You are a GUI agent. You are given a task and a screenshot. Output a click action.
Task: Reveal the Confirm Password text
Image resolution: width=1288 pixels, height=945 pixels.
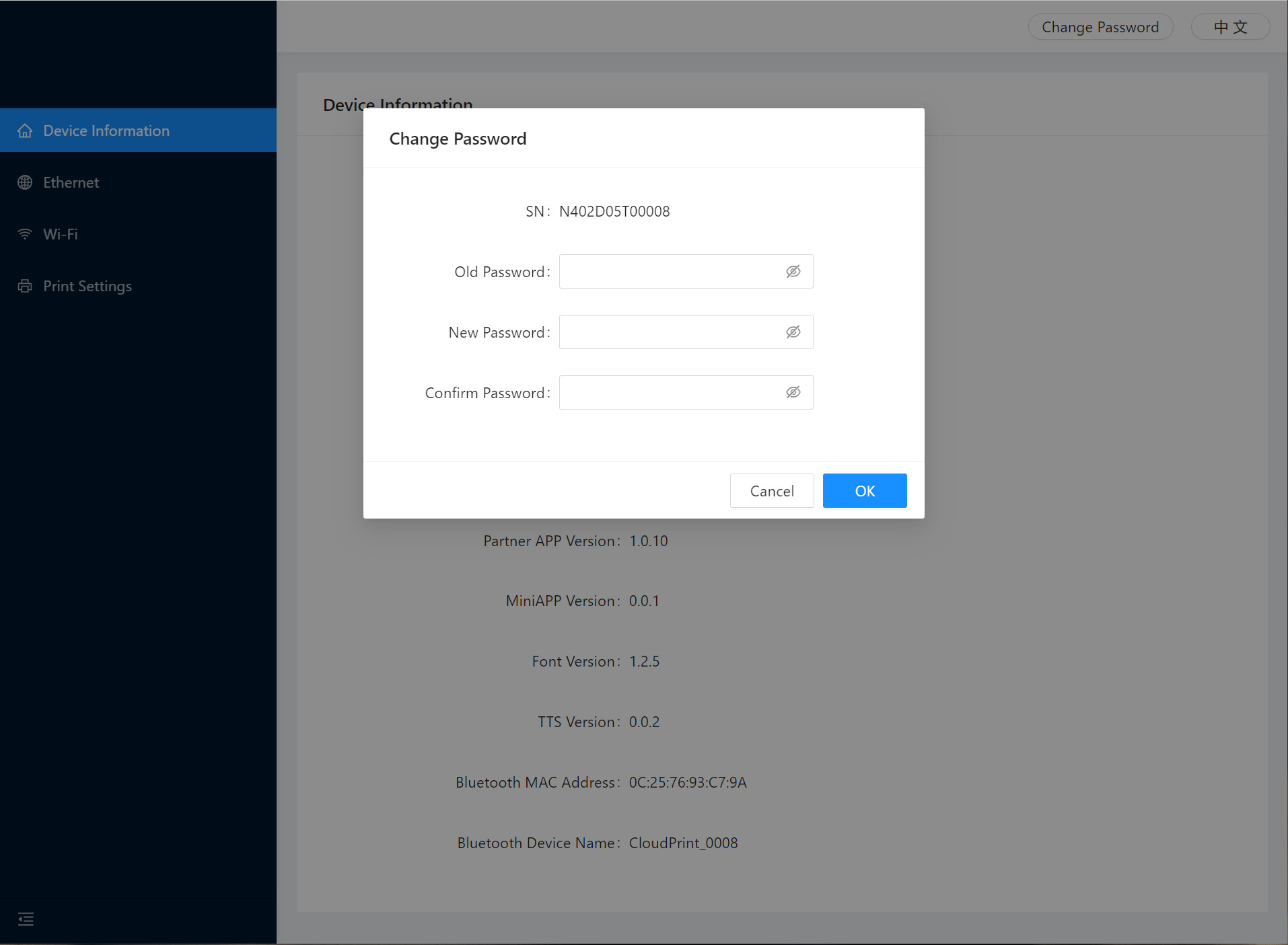click(793, 392)
